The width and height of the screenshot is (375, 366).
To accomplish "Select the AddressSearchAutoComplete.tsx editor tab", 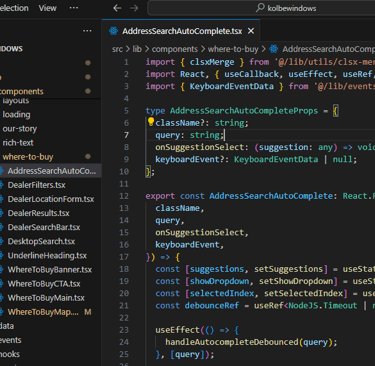I will point(182,31).
